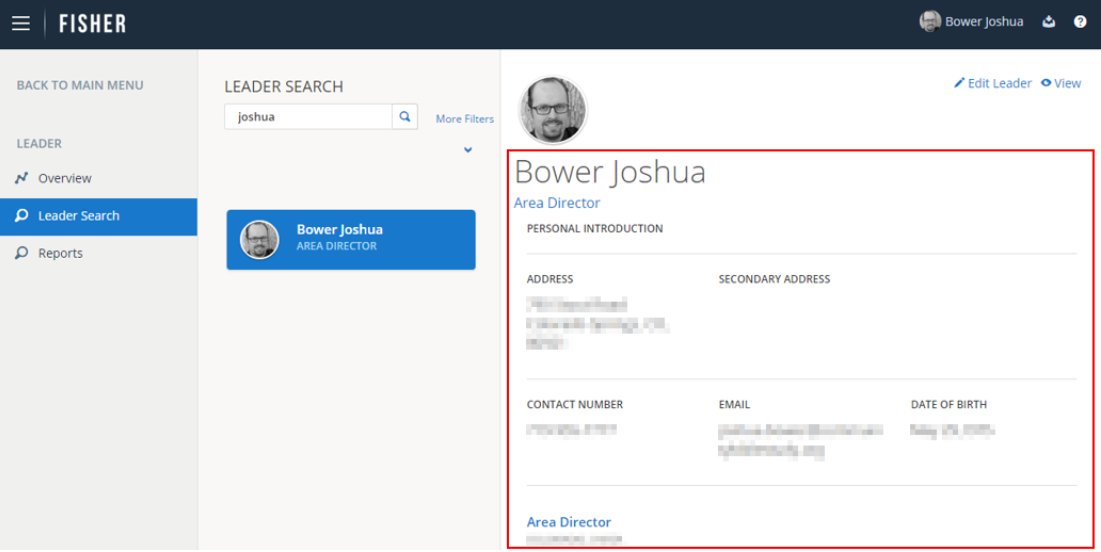
Task: Click the inbox tray icon in header
Action: pos(1049,22)
